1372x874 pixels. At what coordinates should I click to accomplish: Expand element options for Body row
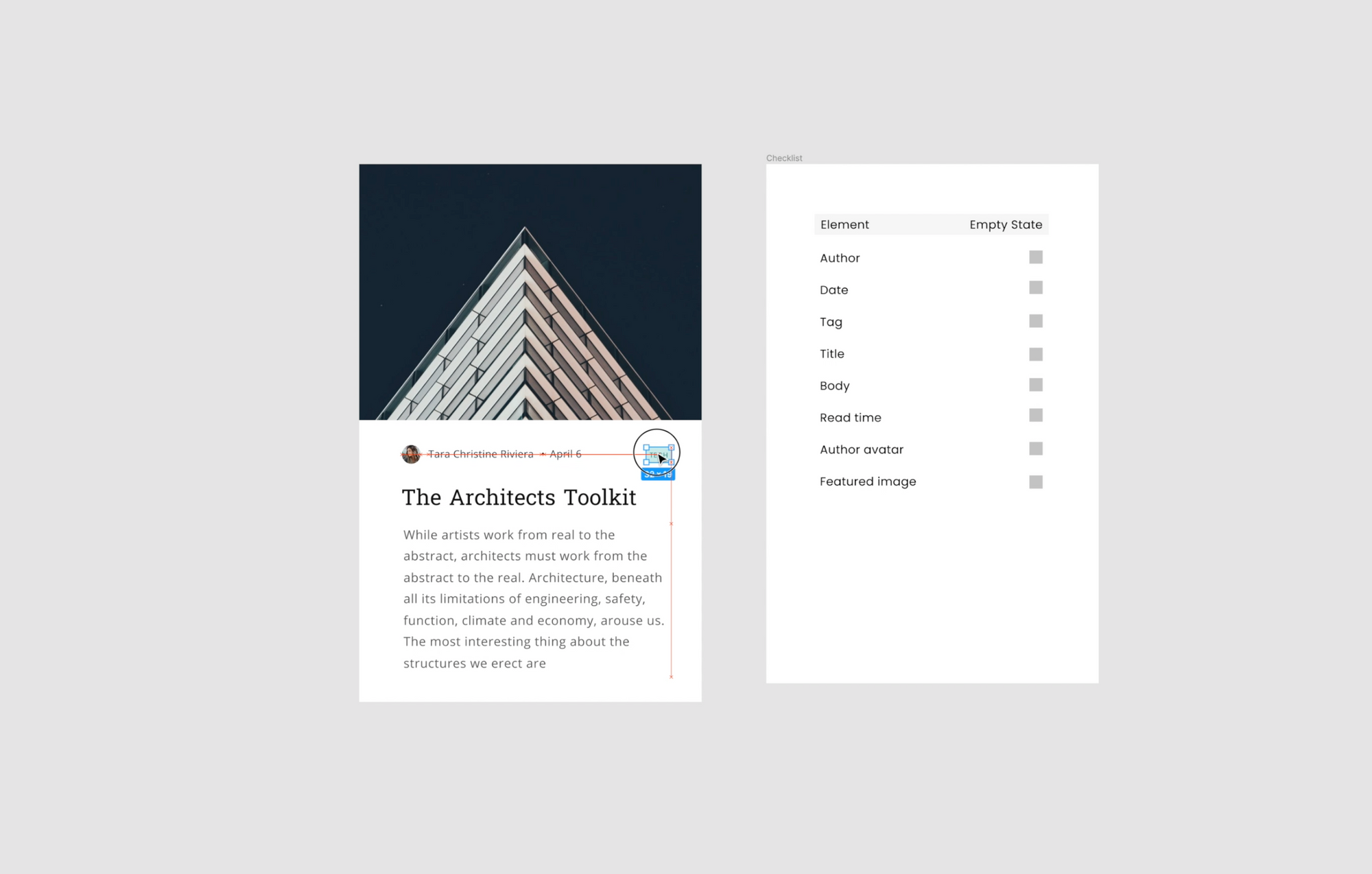click(1036, 385)
